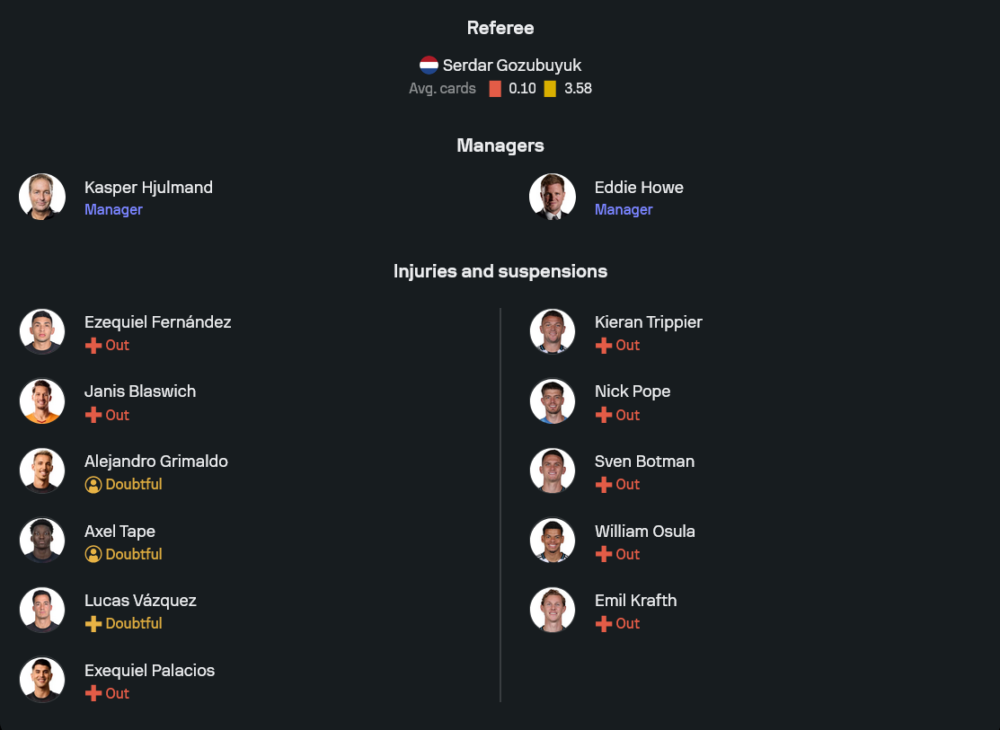Screen dimensions: 1000x730
Task: Open Kasper Hjulmand's manager profile photo
Action: 42,197
